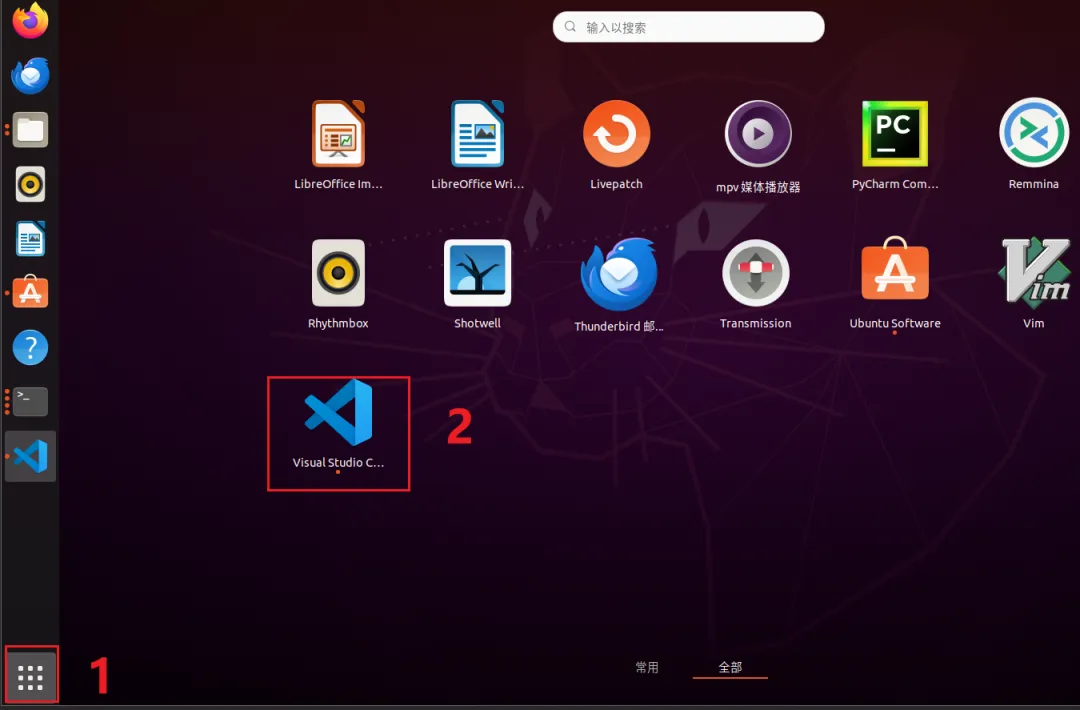Click the application search field
Image resolution: width=1080 pixels, height=710 pixels.
(688, 27)
